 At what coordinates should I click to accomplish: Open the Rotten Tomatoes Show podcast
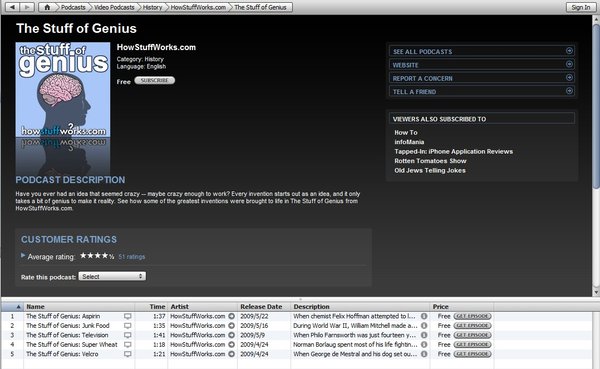coord(430,161)
